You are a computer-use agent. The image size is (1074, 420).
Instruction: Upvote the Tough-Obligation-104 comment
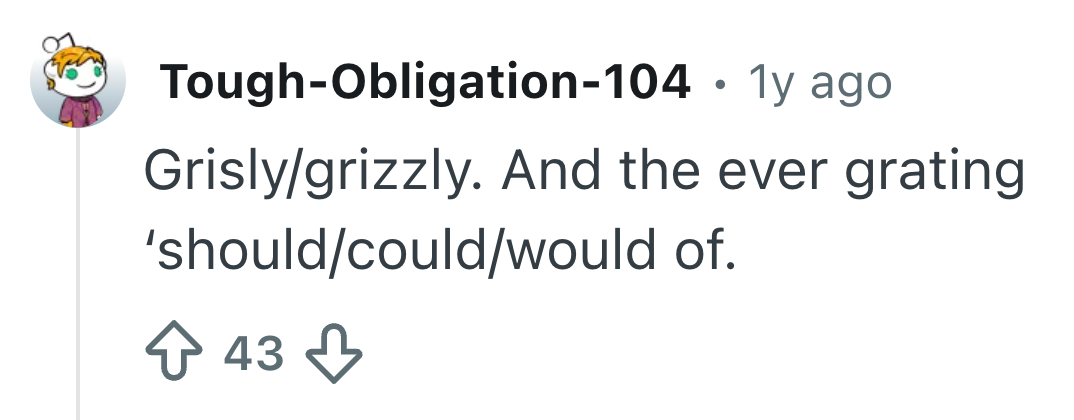pyautogui.click(x=174, y=351)
